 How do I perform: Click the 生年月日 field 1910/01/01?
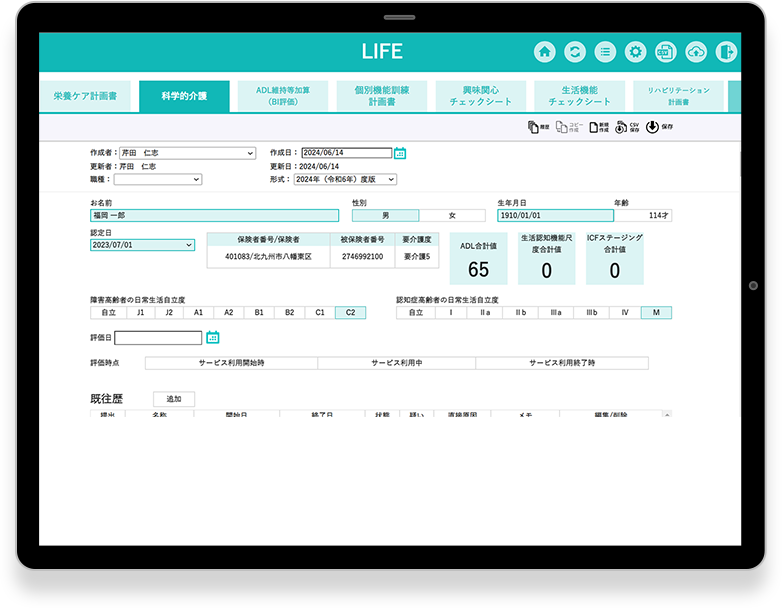pyautogui.click(x=556, y=215)
